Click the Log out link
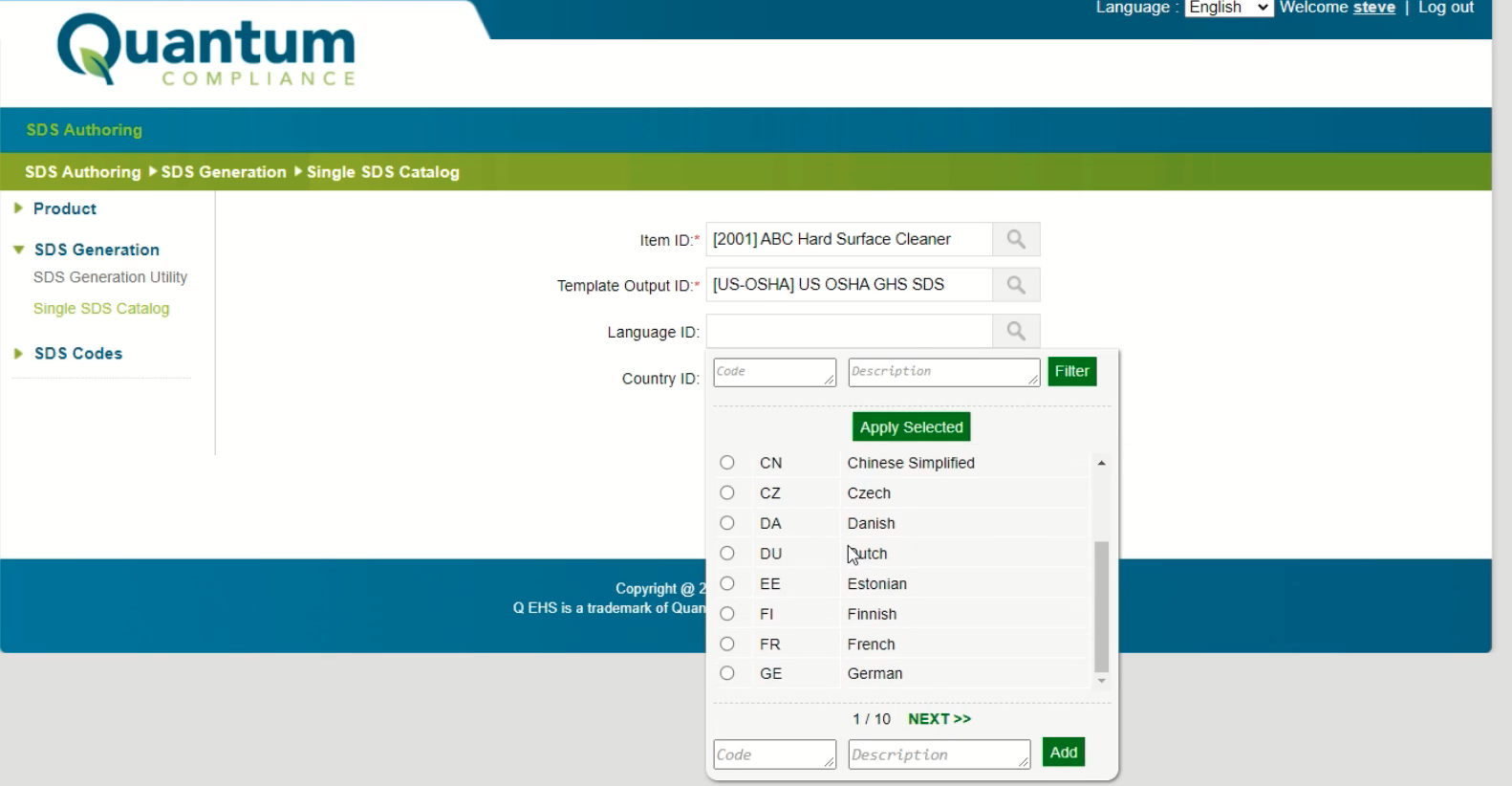Screen dimensions: 1512x786 (x=1446, y=8)
